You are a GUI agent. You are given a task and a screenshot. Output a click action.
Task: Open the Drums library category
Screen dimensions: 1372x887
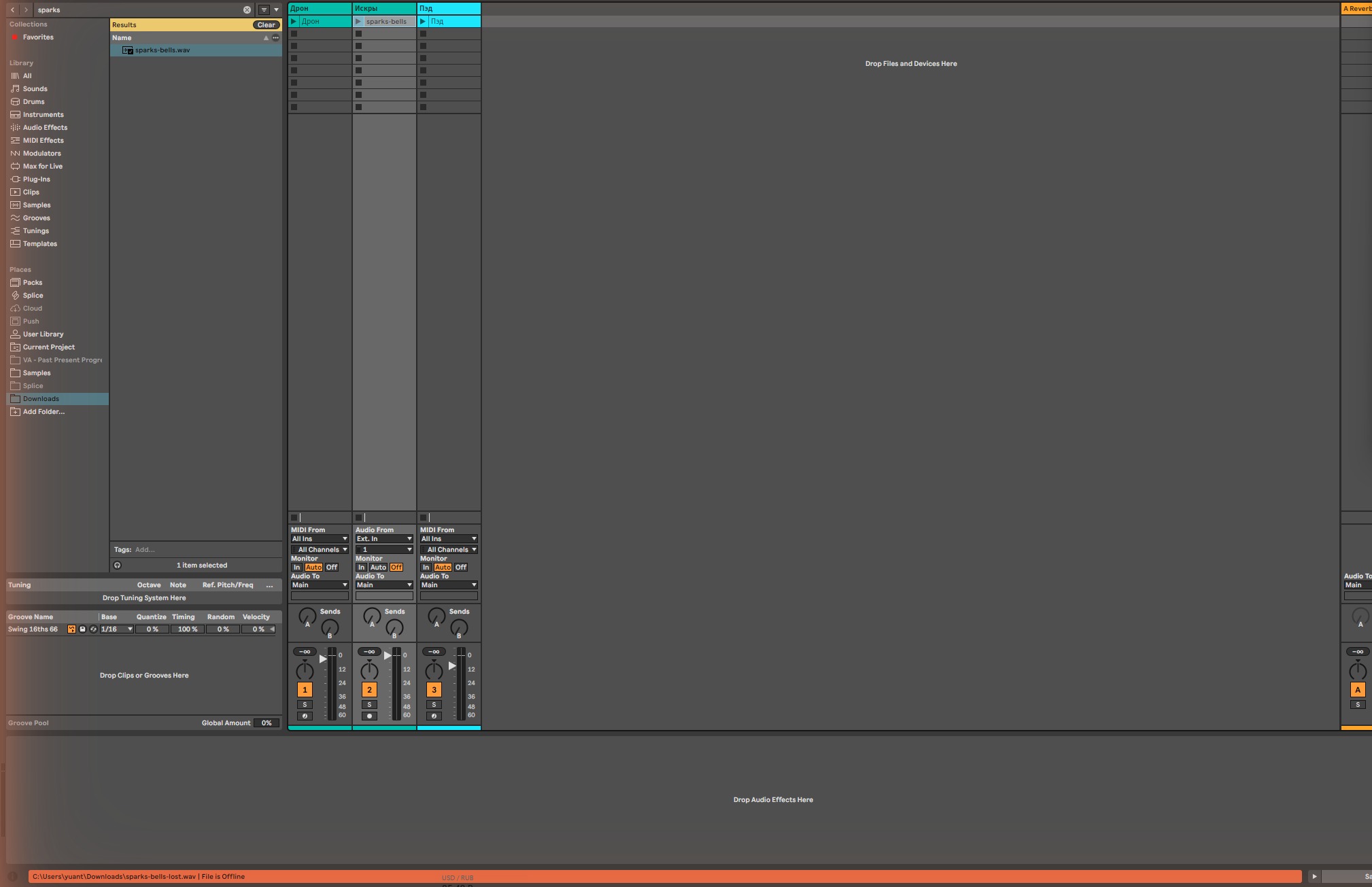(x=33, y=102)
